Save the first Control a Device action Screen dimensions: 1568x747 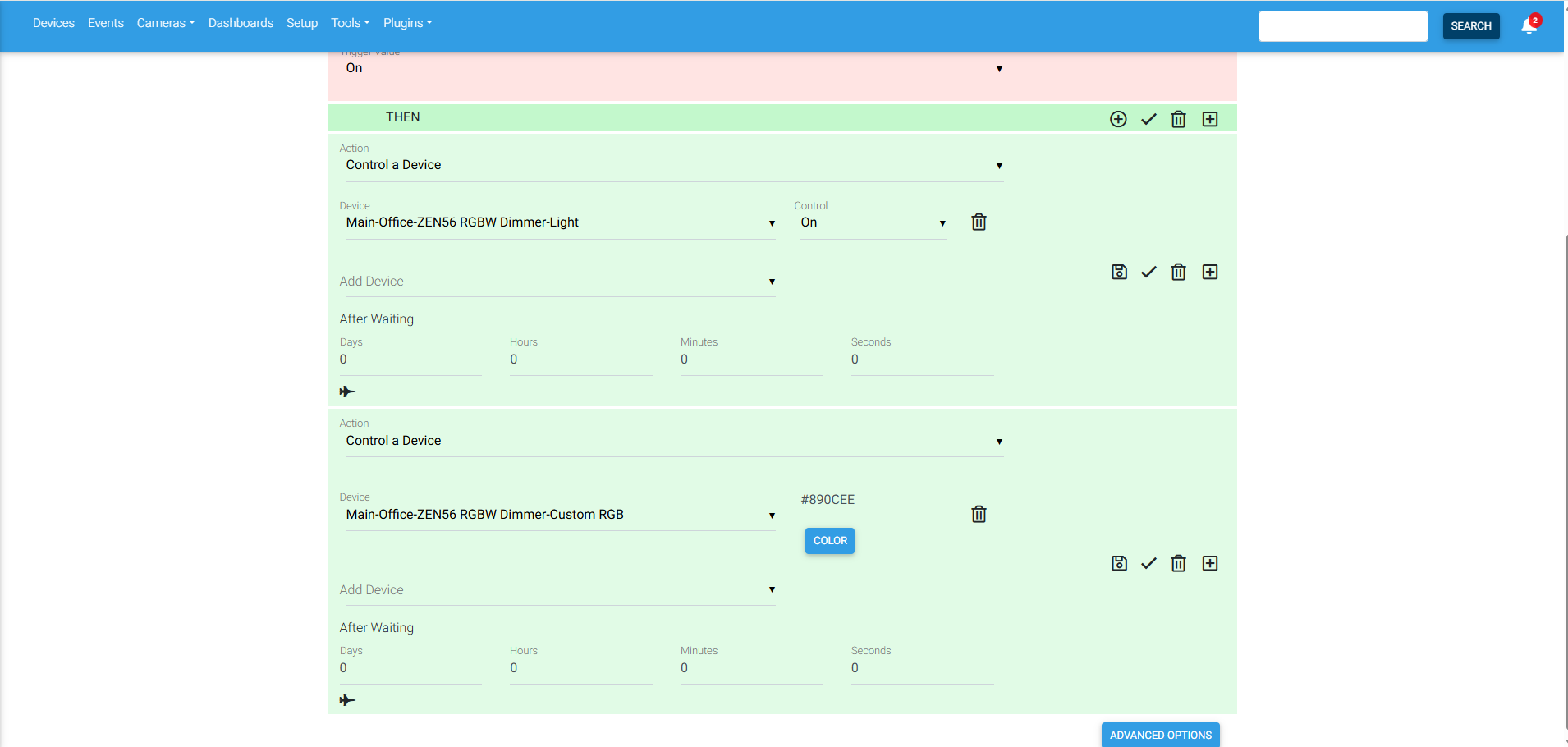(x=1119, y=272)
